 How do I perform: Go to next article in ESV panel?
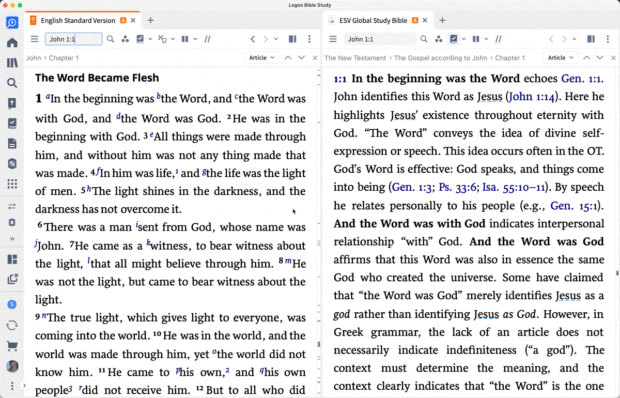pyautogui.click(x=302, y=58)
